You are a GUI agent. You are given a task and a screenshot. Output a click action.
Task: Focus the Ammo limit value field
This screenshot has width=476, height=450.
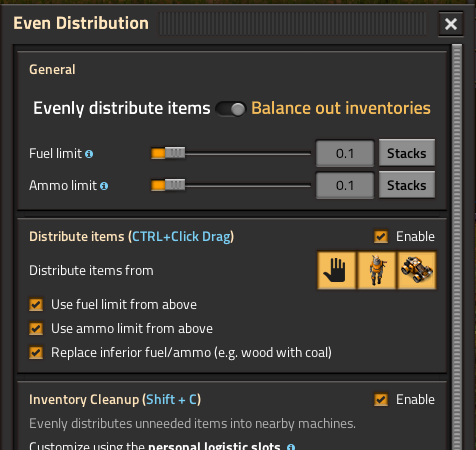pyautogui.click(x=345, y=185)
